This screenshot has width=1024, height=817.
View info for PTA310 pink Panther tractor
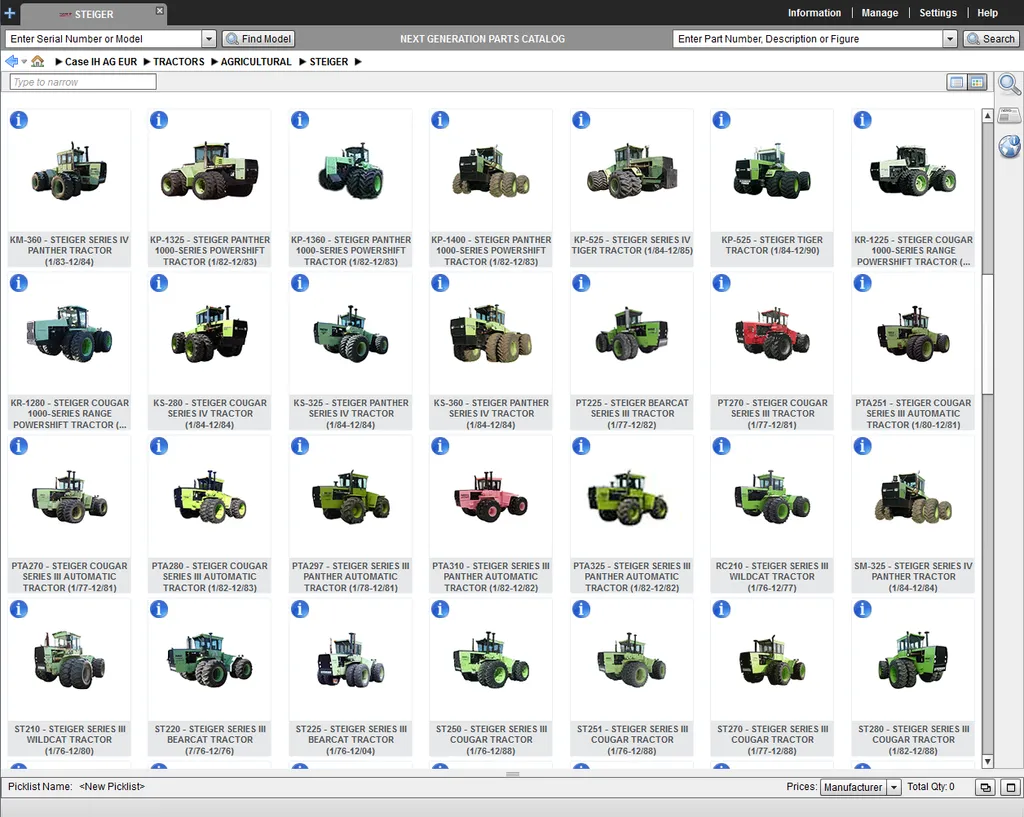(440, 446)
